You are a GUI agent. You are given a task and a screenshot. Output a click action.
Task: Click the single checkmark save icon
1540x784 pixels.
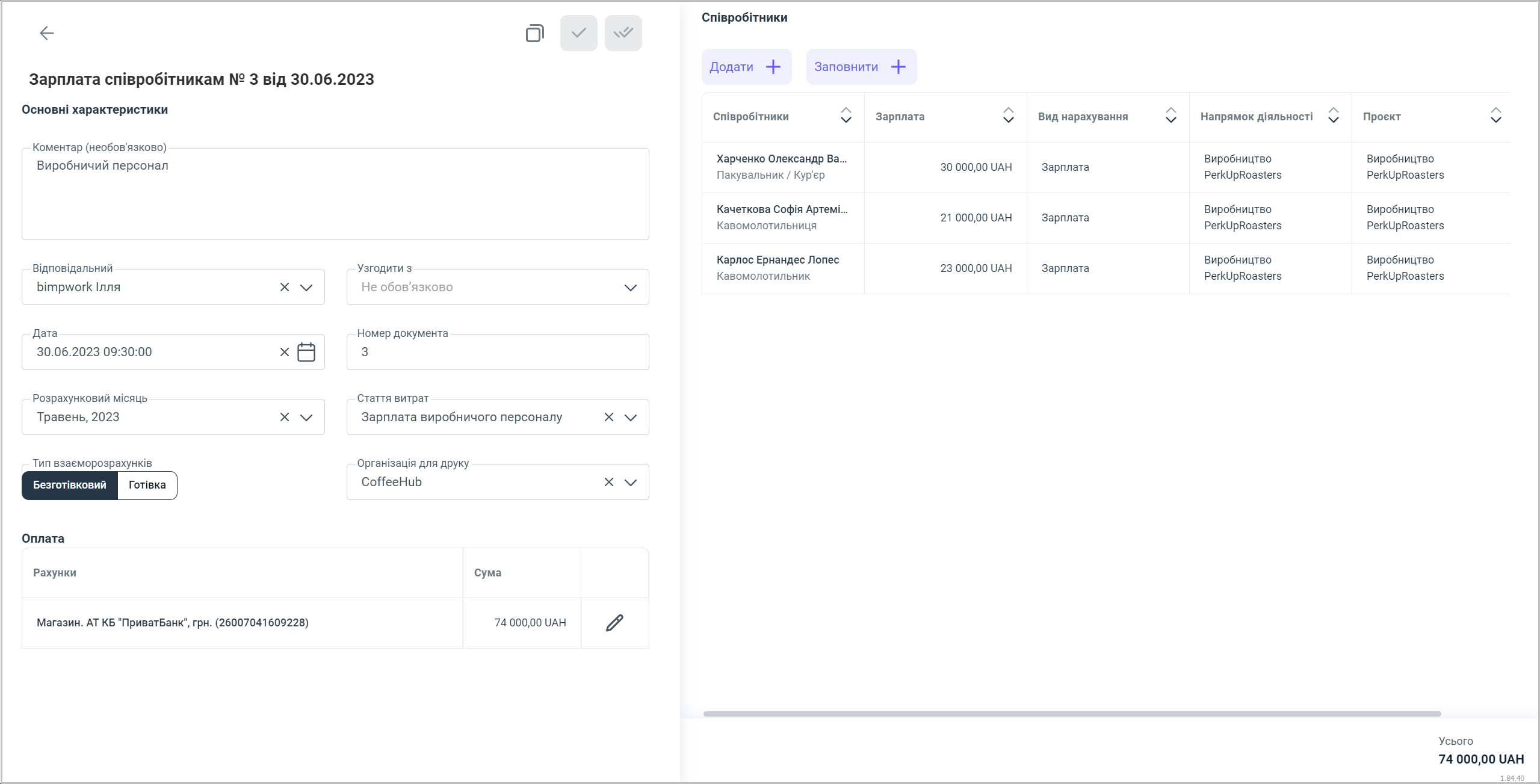click(x=578, y=33)
